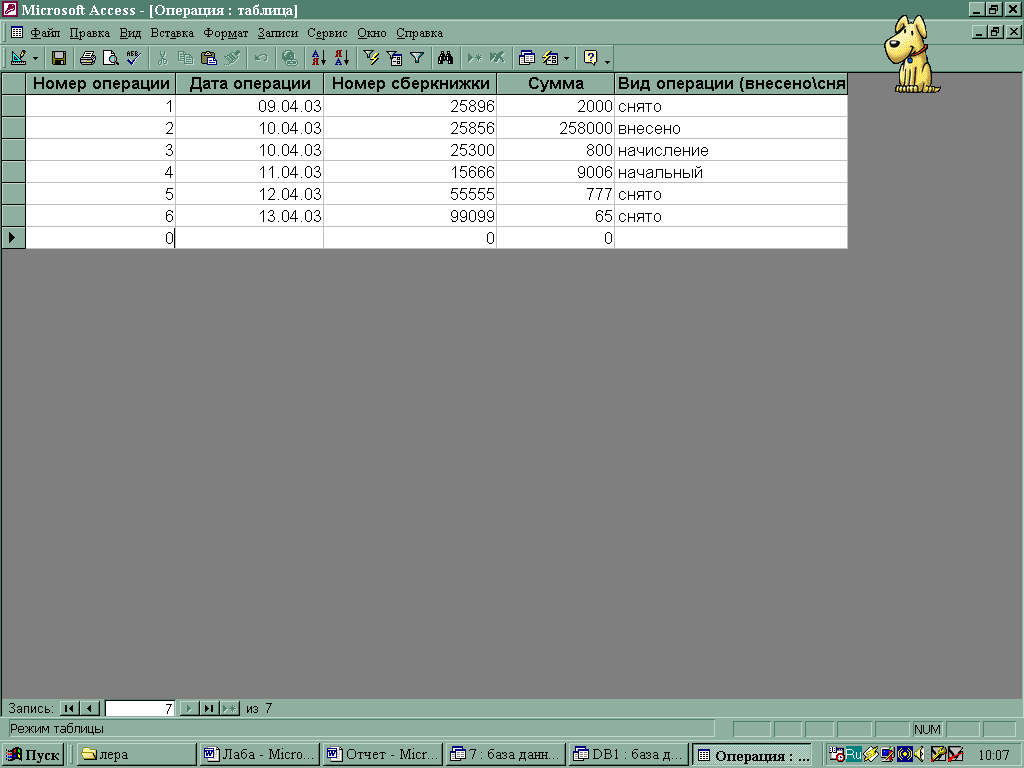Select the row selector for record 1

(13, 106)
